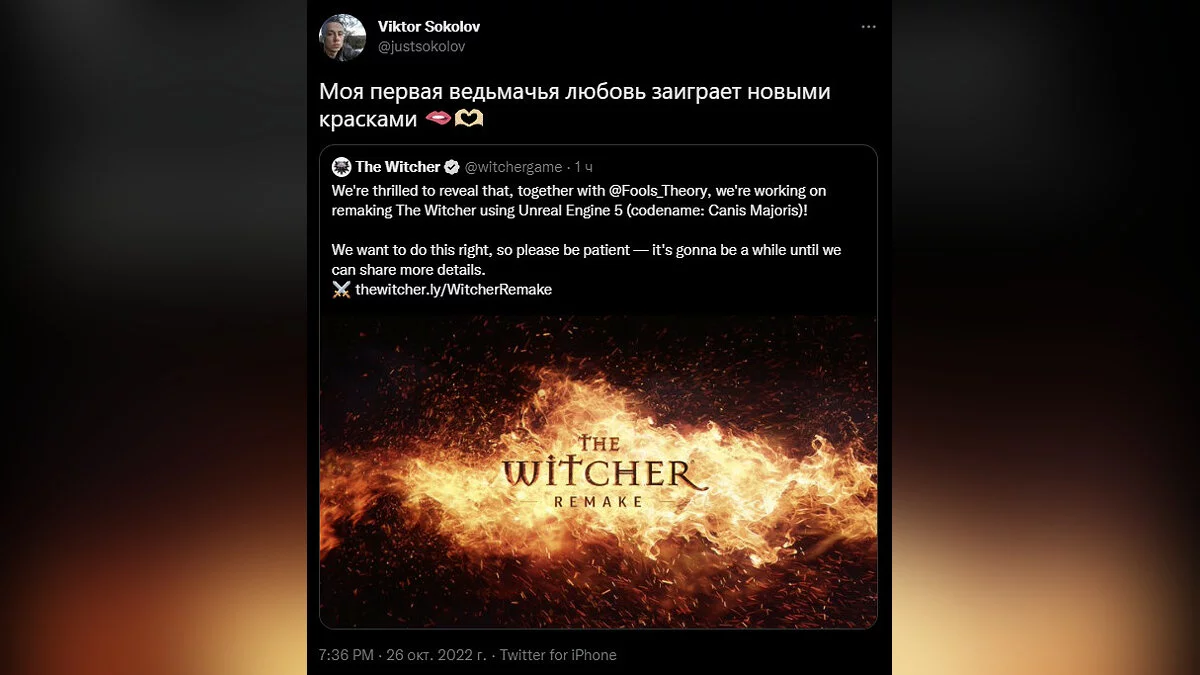The width and height of the screenshot is (1200, 675).
Task: Open the Twitter for iPhone source link
Action: [x=558, y=655]
